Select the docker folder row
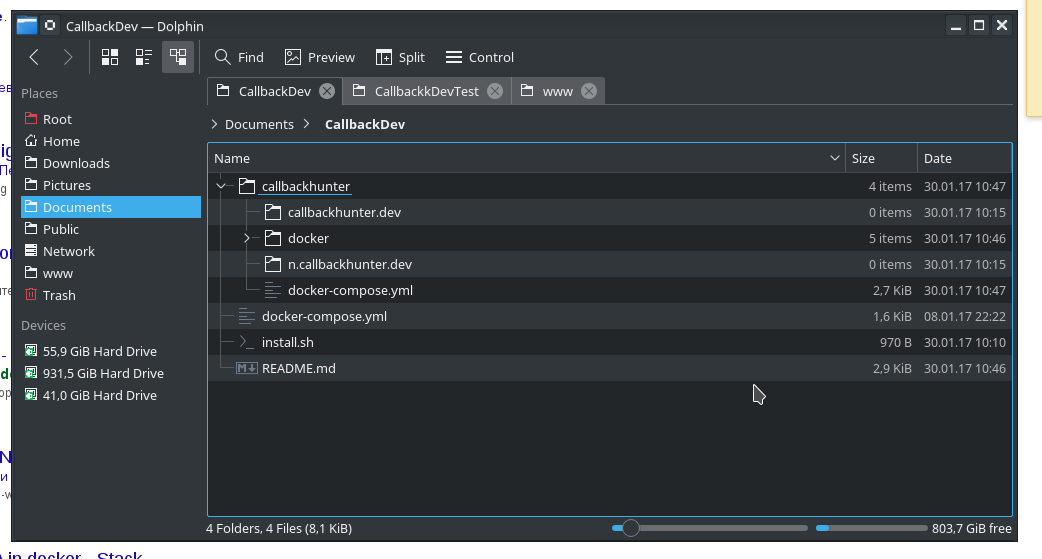Viewport: 1042px width, 559px height. [609, 238]
